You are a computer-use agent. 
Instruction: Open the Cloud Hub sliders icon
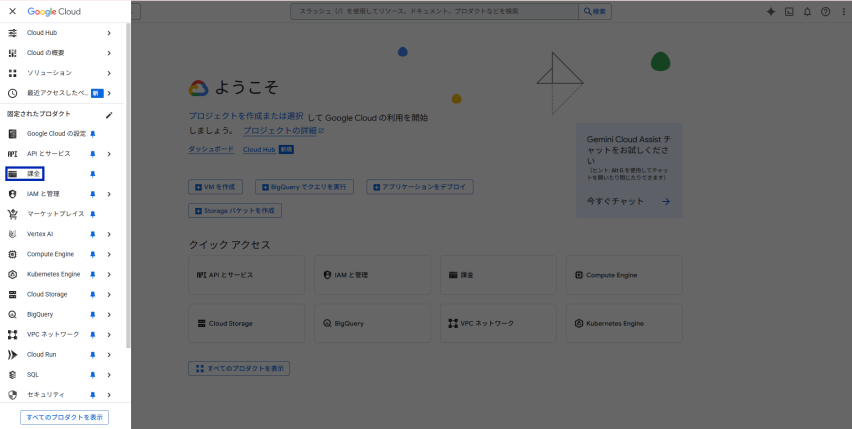12,33
